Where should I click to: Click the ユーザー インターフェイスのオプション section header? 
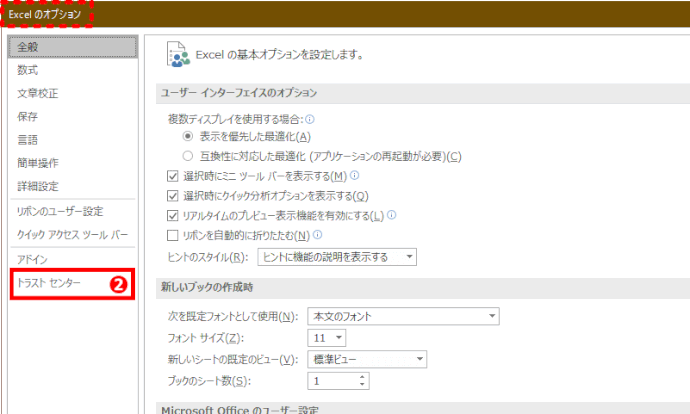coord(239,93)
